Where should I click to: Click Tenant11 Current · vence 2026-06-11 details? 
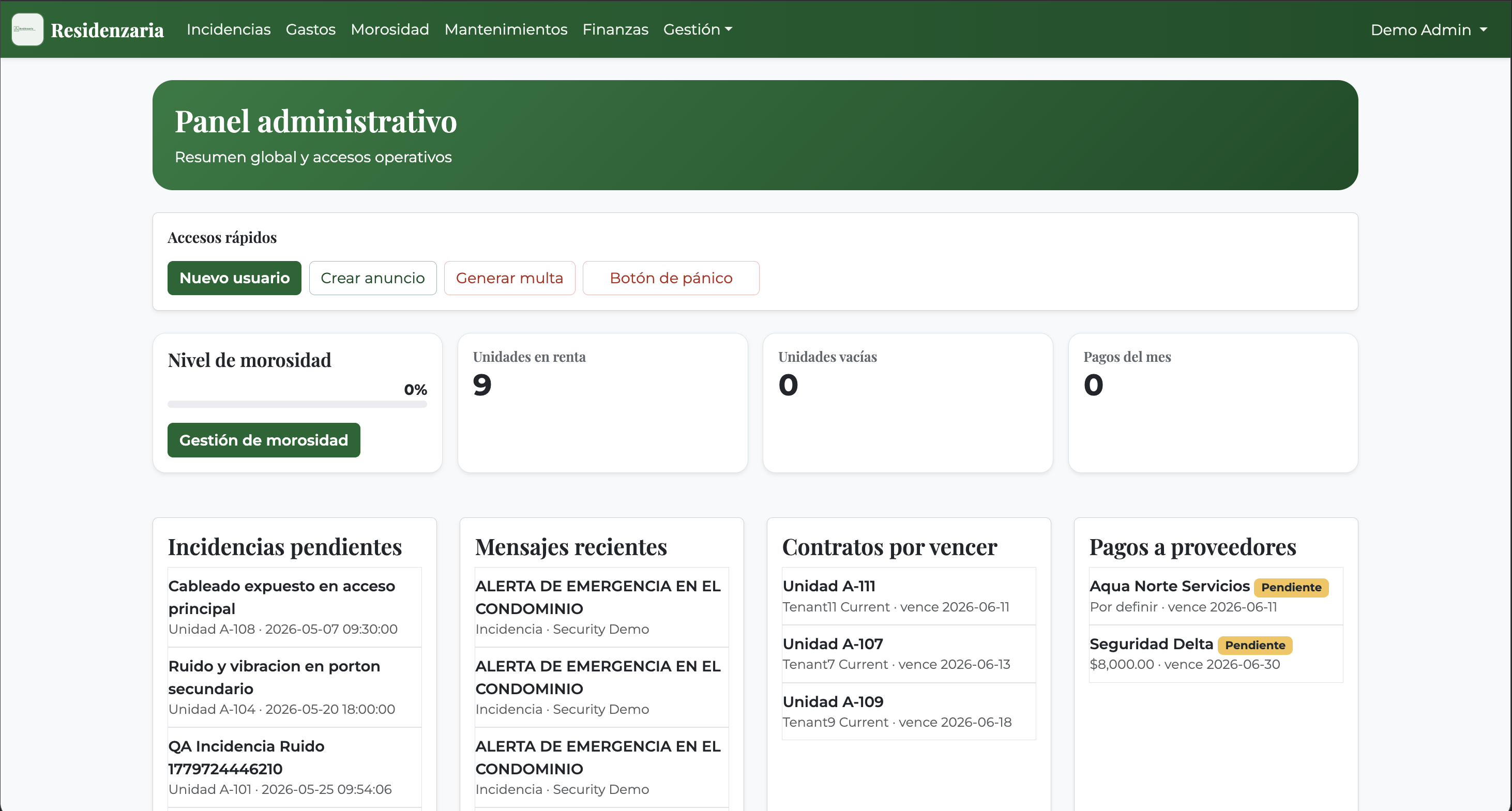pos(896,607)
